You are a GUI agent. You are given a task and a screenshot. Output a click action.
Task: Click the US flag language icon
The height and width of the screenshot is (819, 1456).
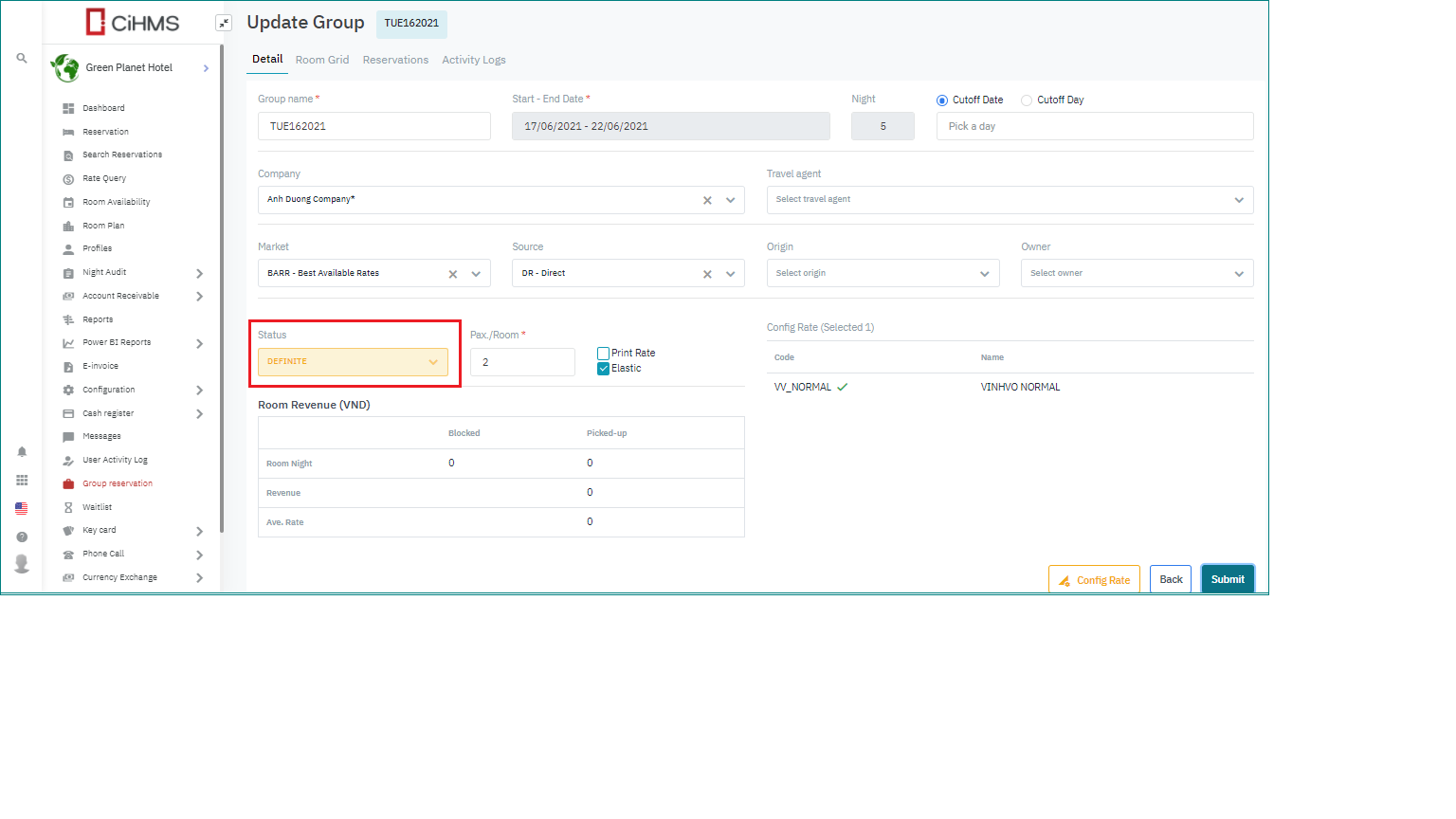point(22,509)
